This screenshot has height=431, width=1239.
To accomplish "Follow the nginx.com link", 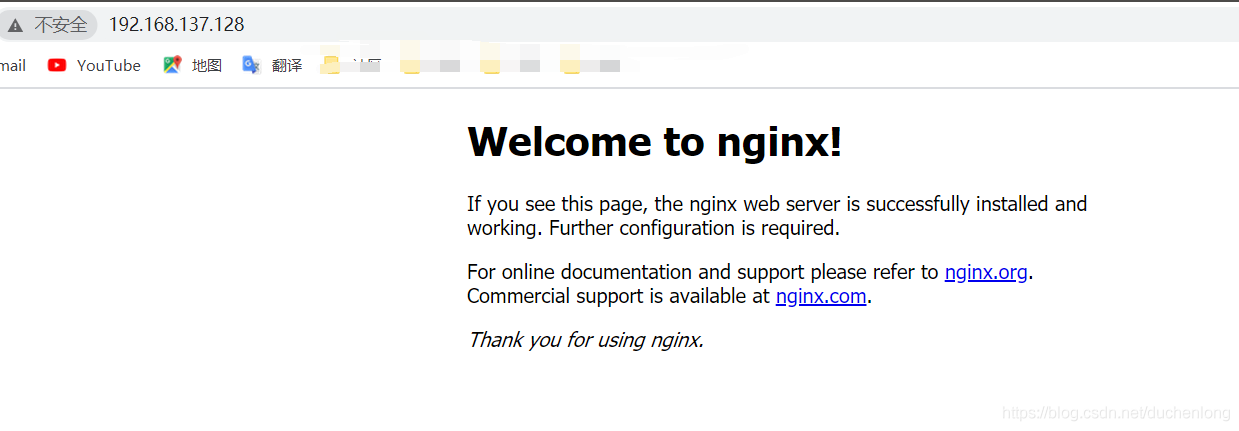I will click(821, 296).
